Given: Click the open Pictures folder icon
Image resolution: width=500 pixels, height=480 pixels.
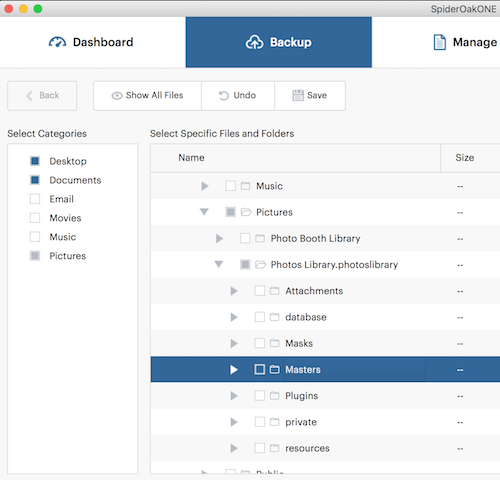Looking at the screenshot, I should [246, 212].
